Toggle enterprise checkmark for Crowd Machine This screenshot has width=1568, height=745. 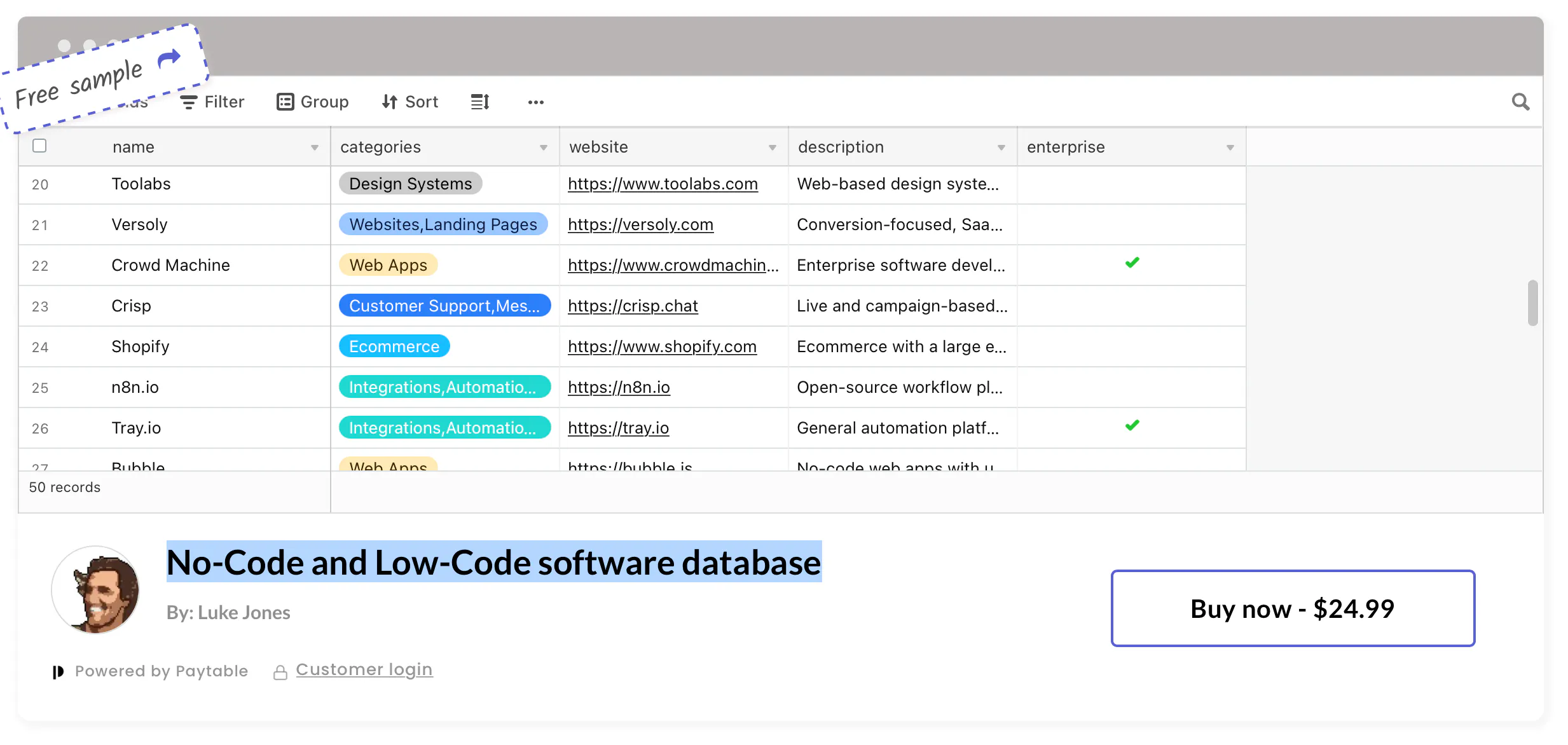click(1132, 263)
